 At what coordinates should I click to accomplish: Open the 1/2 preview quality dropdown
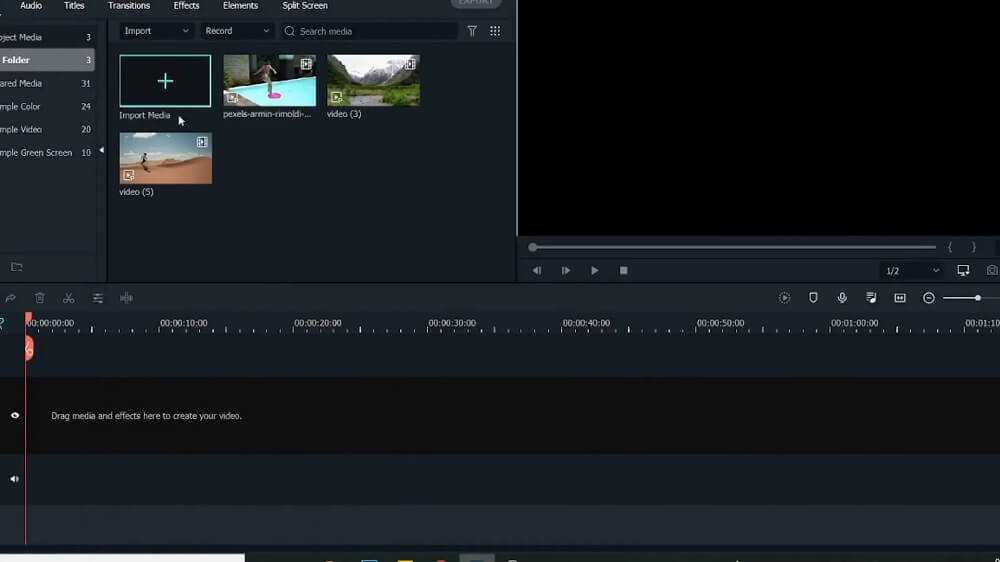pyautogui.click(x=912, y=271)
